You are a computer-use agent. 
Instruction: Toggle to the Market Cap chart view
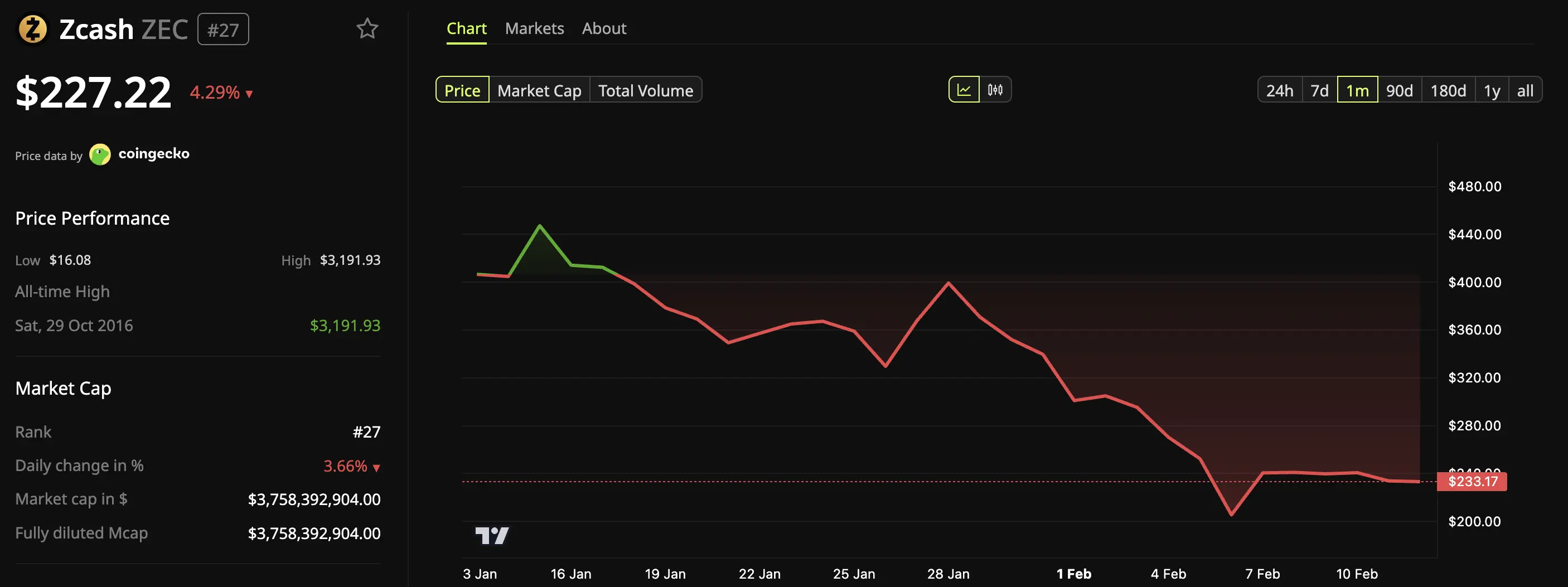coord(539,90)
